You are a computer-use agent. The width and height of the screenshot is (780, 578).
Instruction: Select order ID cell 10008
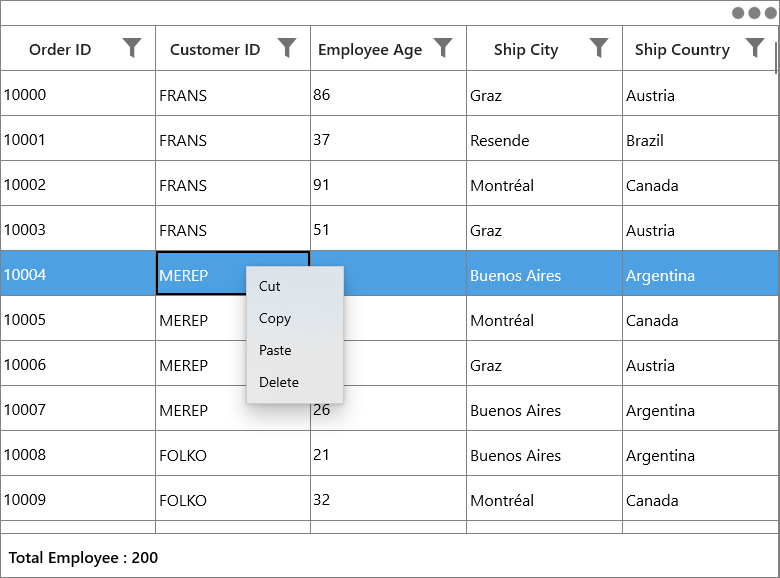(x=78, y=454)
